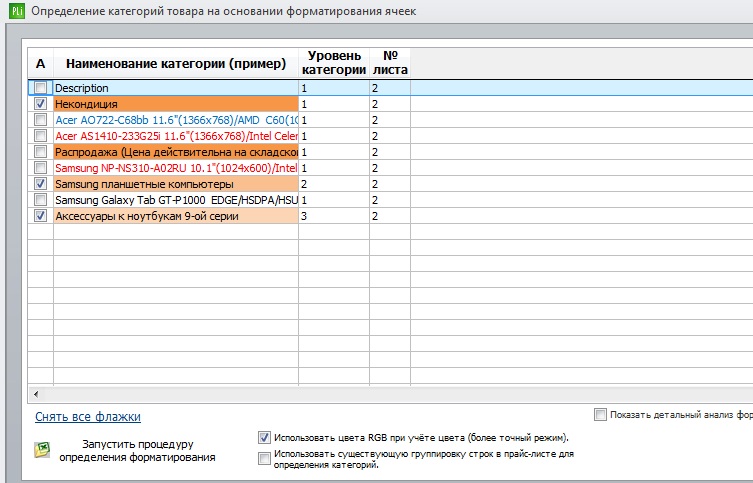This screenshot has height=483, width=753.
Task: Tick the checkbox for Acer AO722-C68bb row
Action: (40, 120)
